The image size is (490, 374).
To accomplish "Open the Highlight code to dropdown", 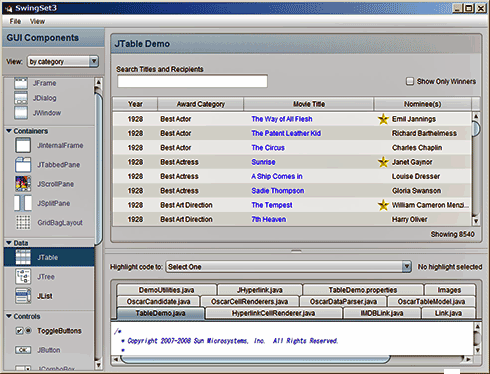I will pos(288,267).
